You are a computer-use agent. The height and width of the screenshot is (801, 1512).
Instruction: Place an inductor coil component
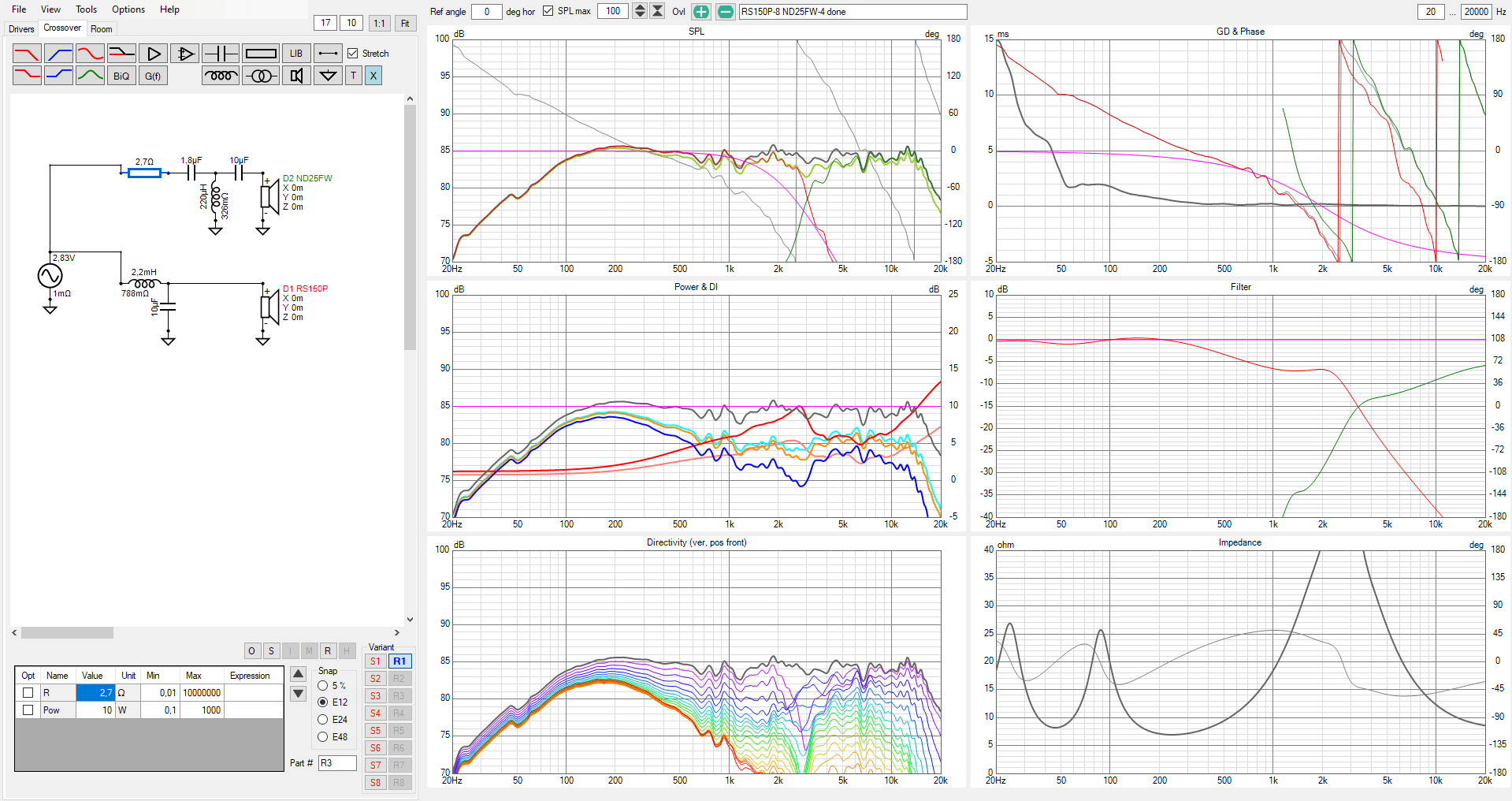[x=221, y=76]
